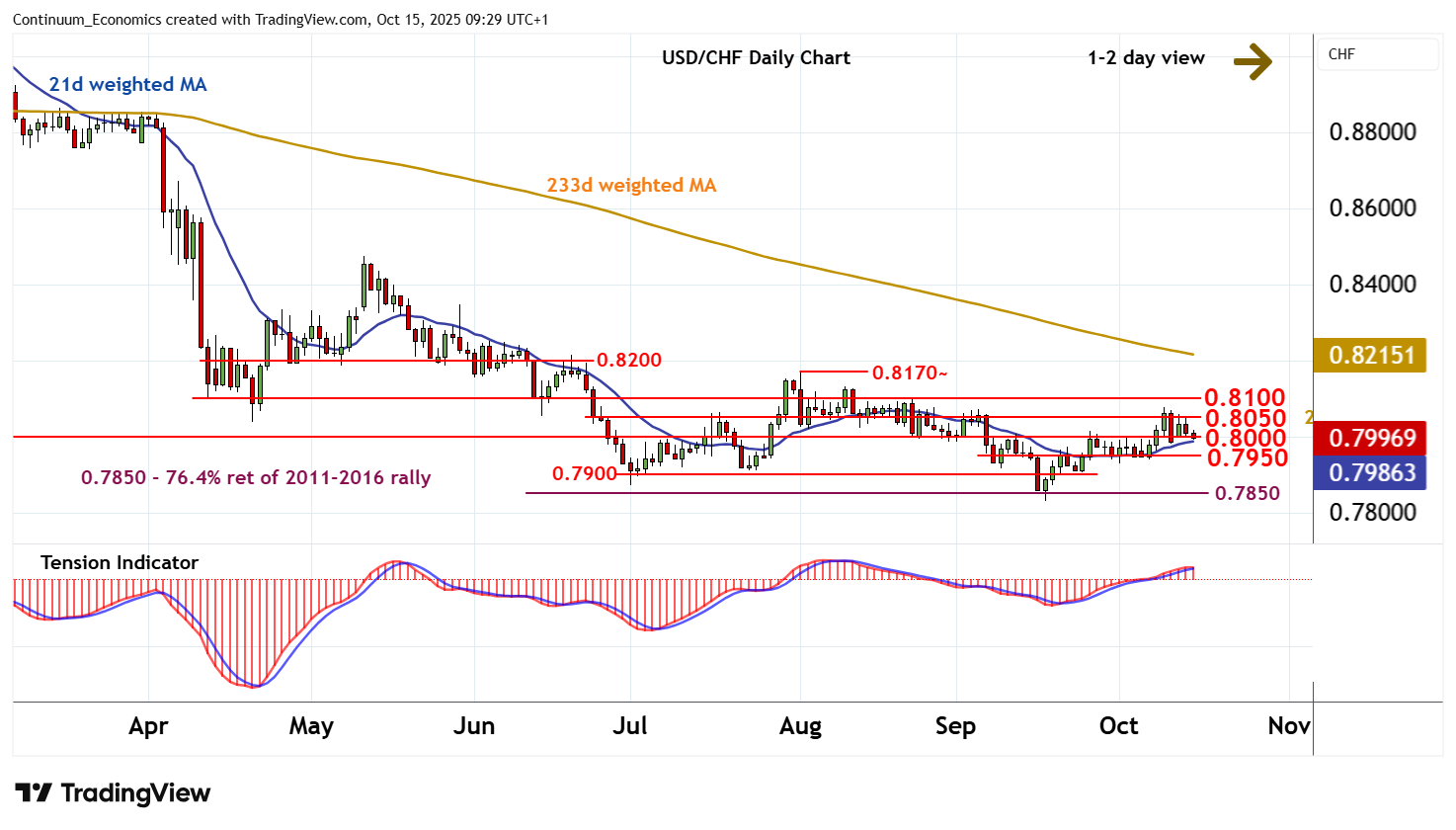Click the Tension Indicator pane label

[x=120, y=562]
